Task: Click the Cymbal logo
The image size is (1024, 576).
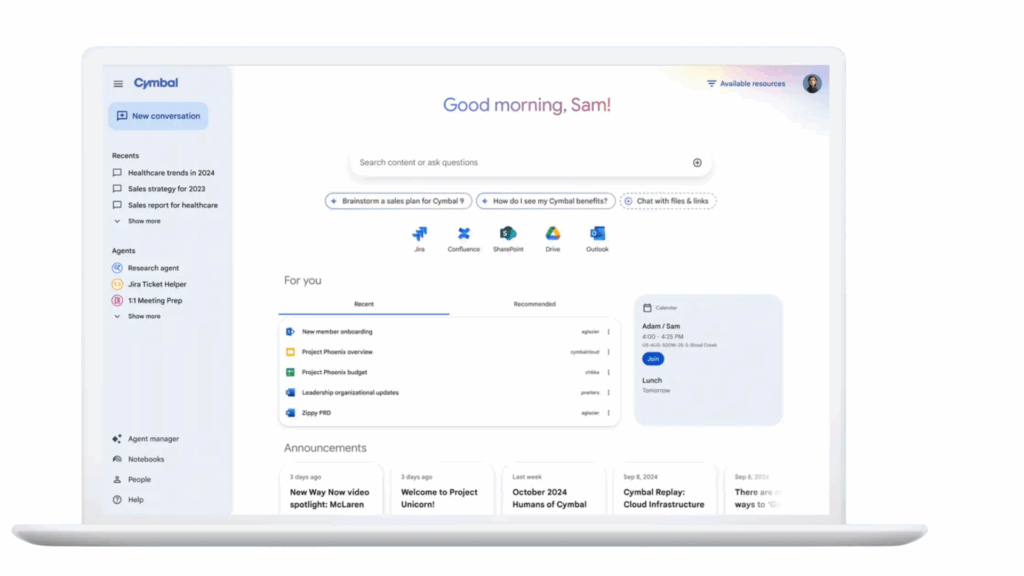Action: pos(155,83)
